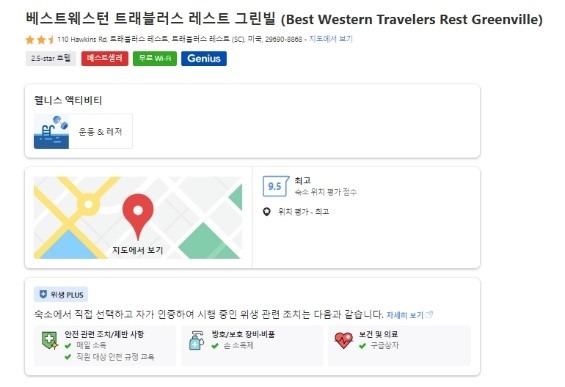This screenshot has width=565, height=387.
Task: Click the 구급상자 checkmark
Action: tap(362, 346)
